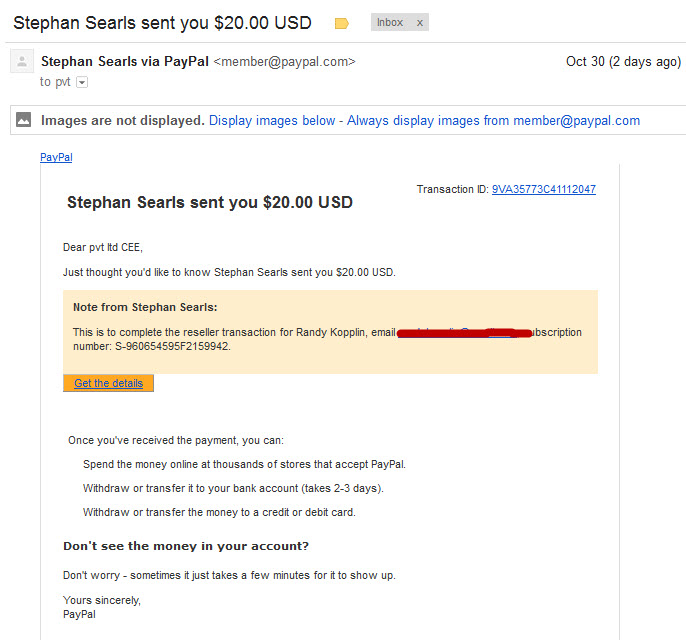Remove the Inbox label with x
This screenshot has width=686, height=640.
[x=420, y=23]
